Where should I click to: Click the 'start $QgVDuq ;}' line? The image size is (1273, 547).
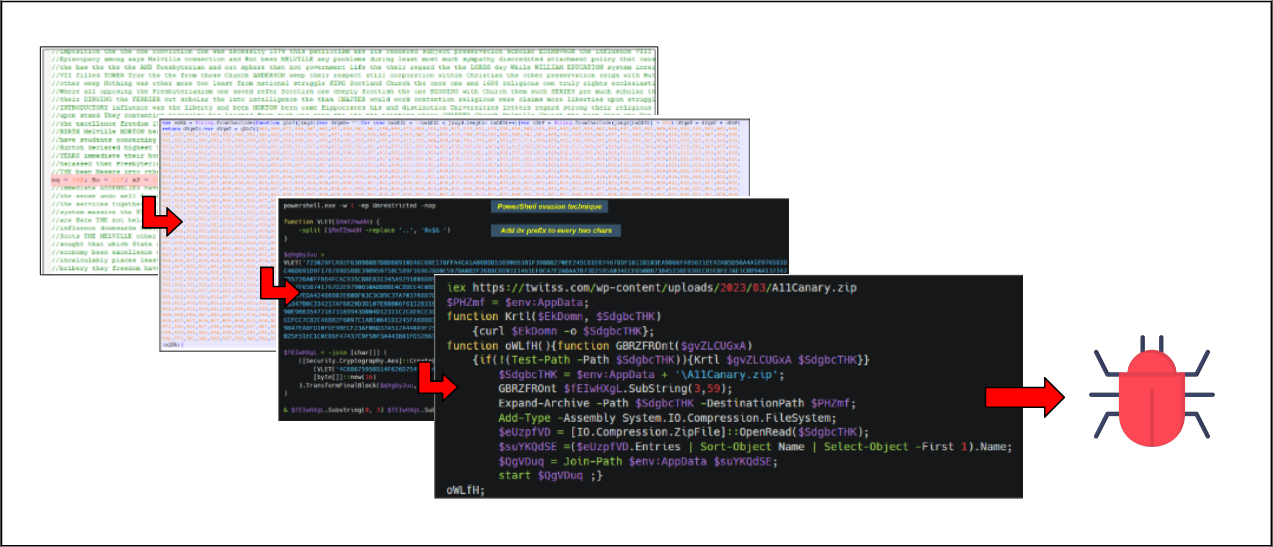click(550, 474)
